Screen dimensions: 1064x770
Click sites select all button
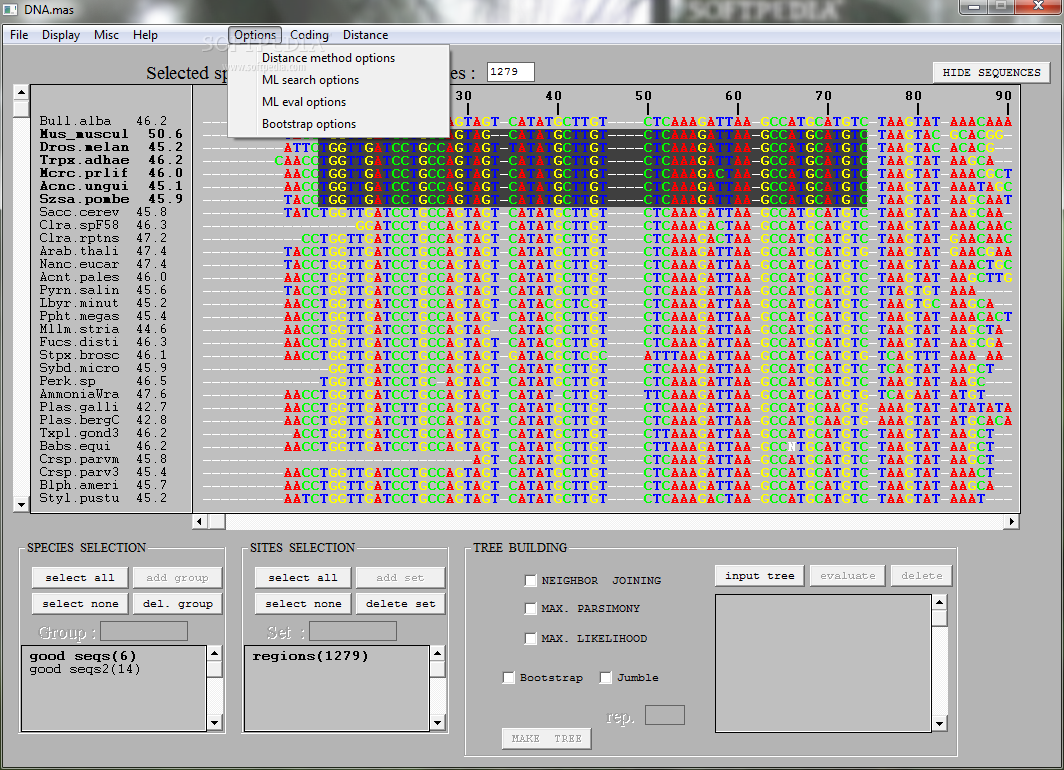[x=303, y=577]
